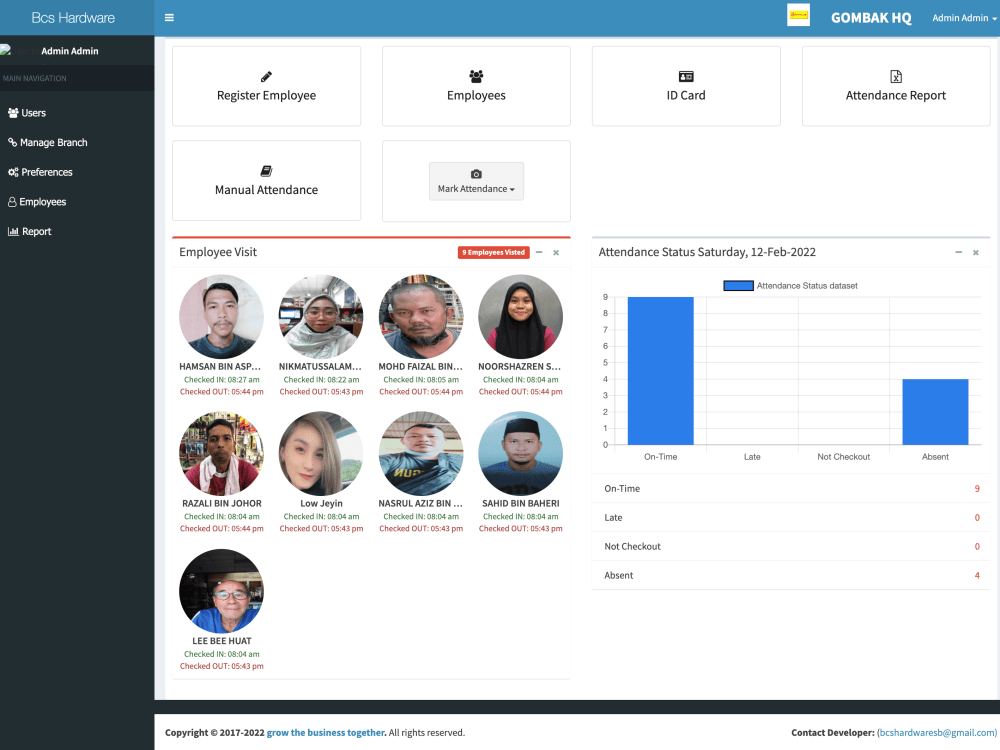This screenshot has width=1000, height=750.
Task: Click the On-Time bar in chart
Action: [x=660, y=371]
